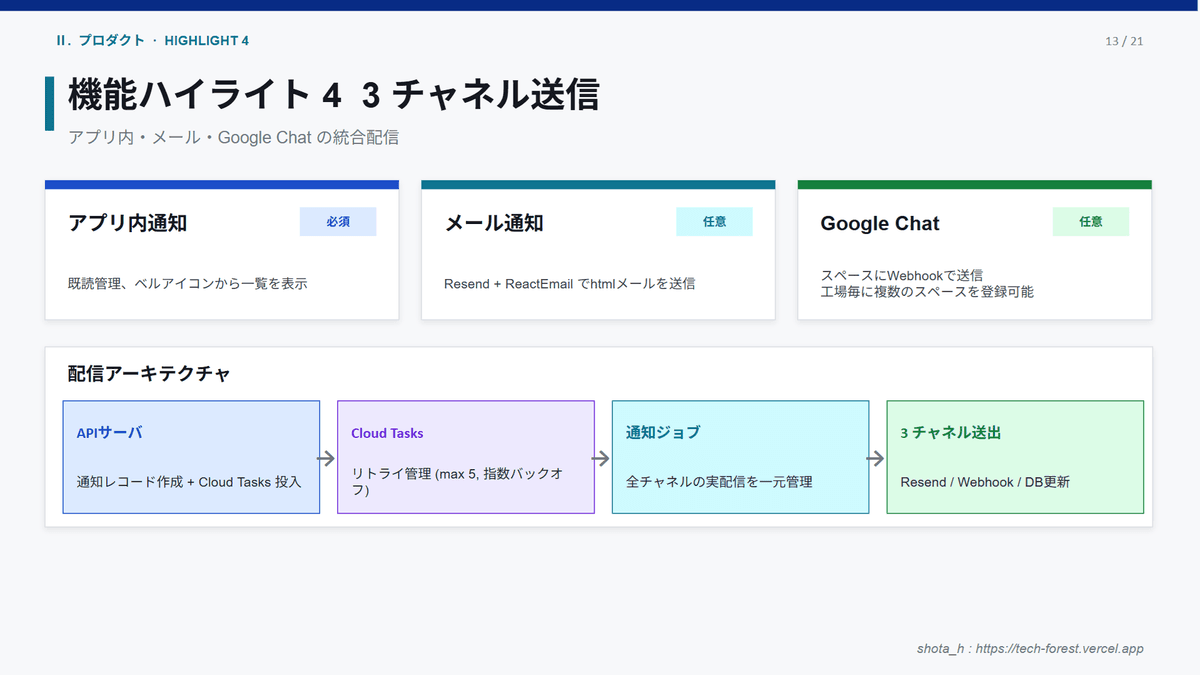Toggle the メール通知 card
Screen dimensions: 1200x675
coord(597,250)
